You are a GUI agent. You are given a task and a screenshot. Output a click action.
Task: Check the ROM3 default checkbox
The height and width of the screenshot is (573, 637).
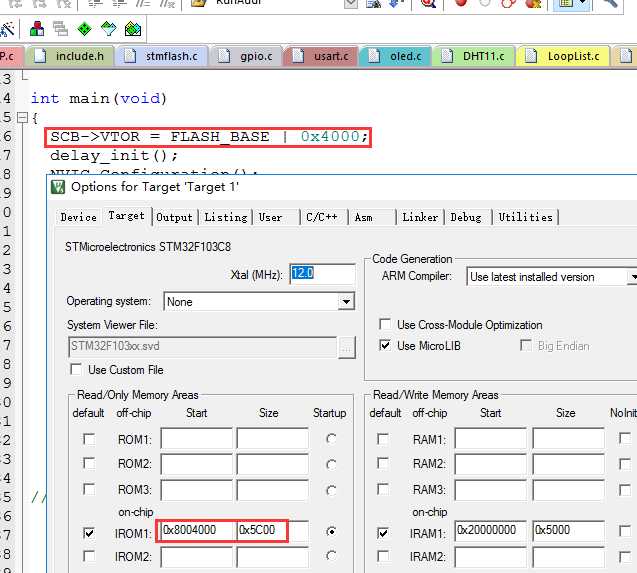[89, 489]
